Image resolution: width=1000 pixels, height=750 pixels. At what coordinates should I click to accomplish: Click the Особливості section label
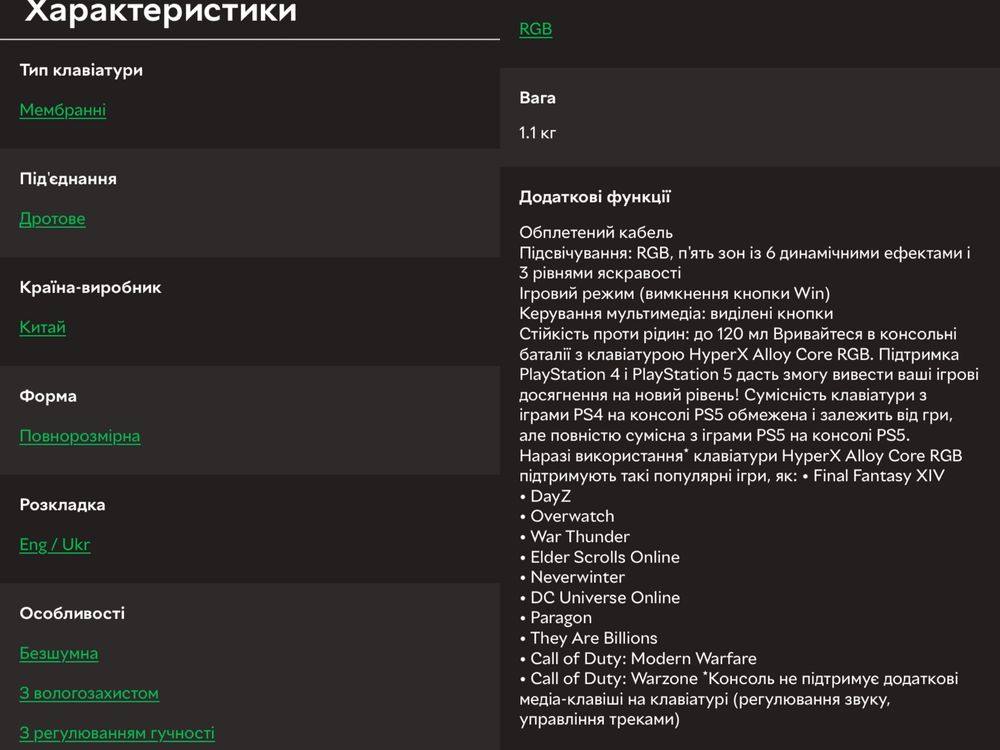[72, 614]
